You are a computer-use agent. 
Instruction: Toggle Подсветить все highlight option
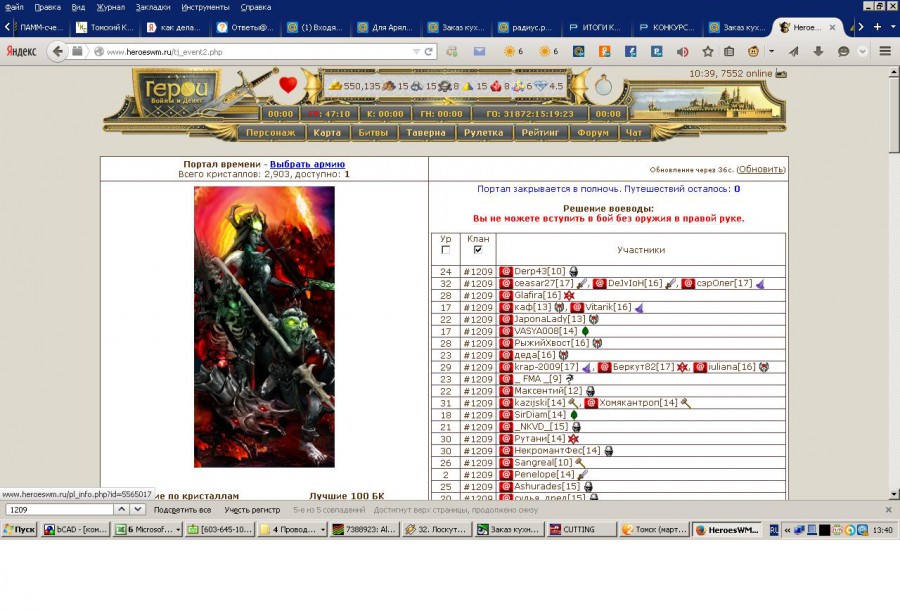[x=183, y=510]
